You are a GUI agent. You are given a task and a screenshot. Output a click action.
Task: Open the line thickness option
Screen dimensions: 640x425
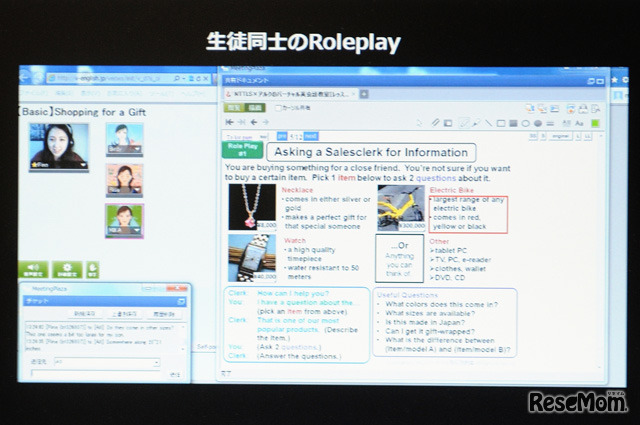(550, 123)
